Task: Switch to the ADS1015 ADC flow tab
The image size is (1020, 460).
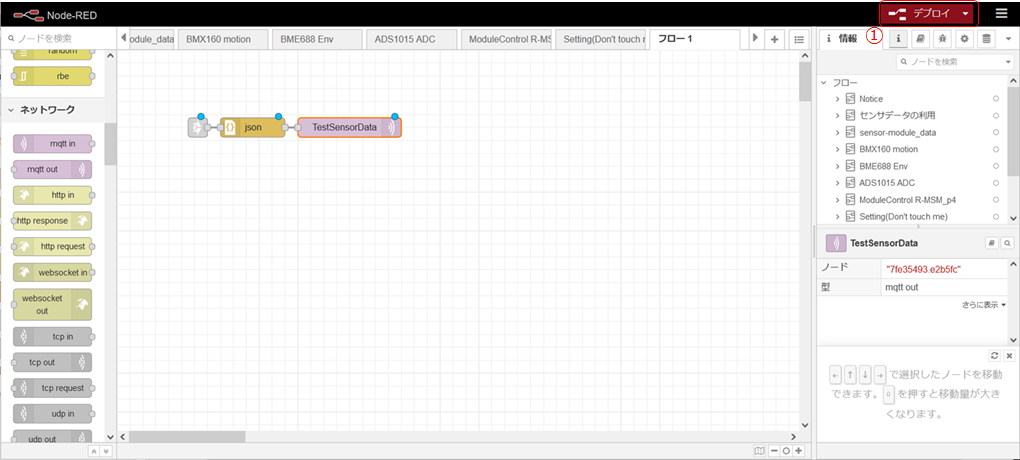Action: click(x=406, y=39)
